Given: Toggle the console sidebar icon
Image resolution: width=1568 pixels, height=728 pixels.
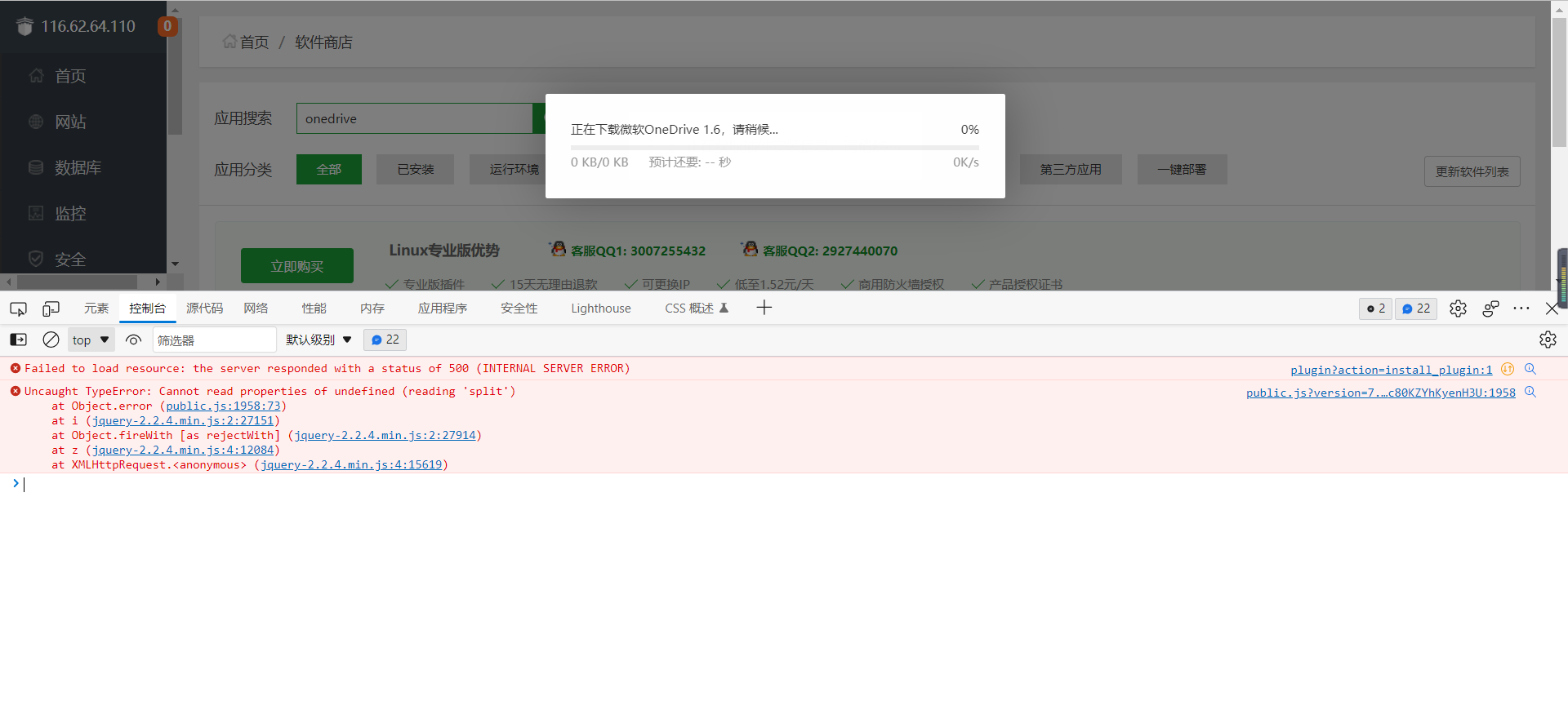Looking at the screenshot, I should click(18, 340).
